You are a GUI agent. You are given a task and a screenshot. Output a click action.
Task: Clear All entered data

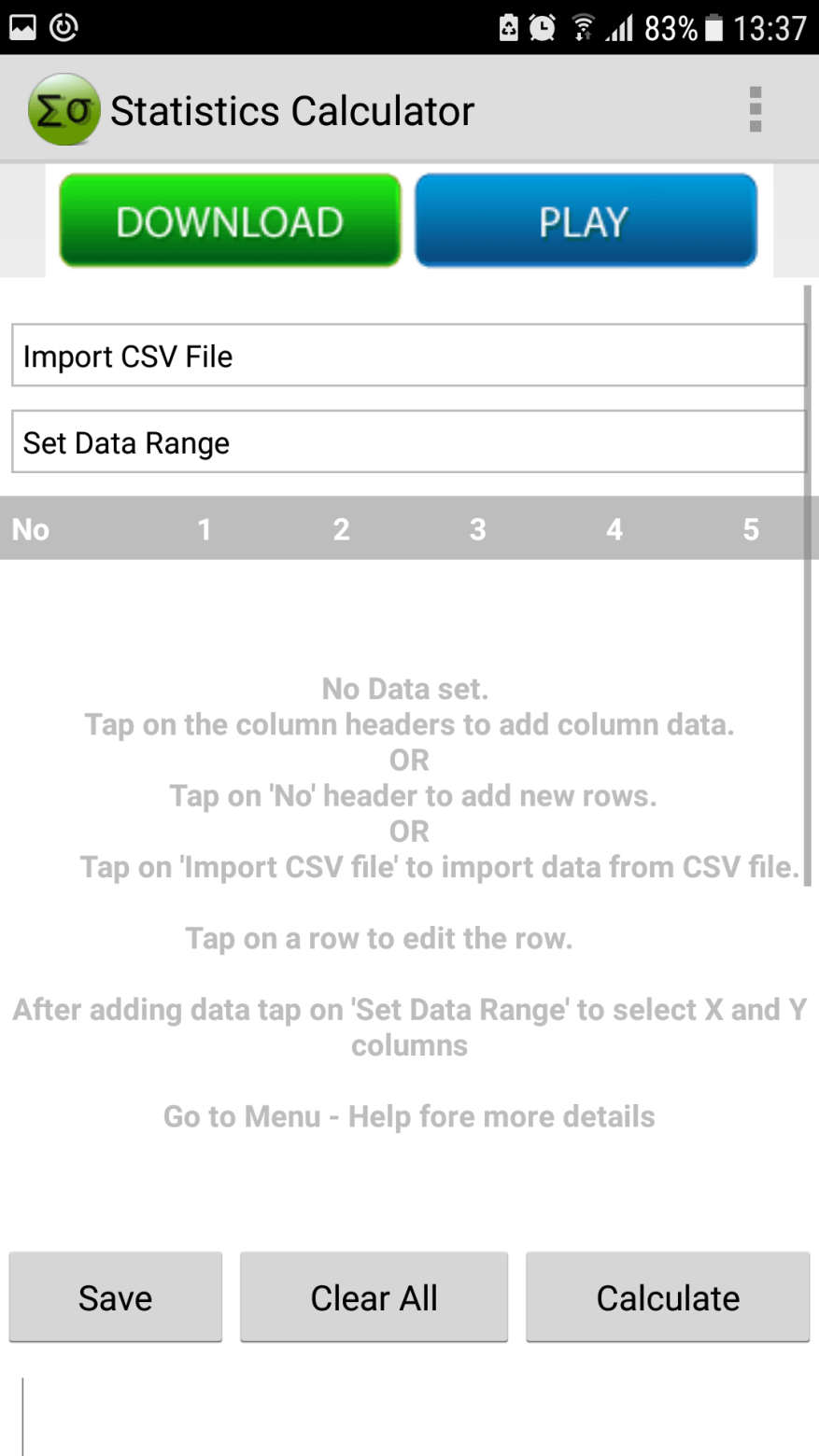[x=374, y=1297]
